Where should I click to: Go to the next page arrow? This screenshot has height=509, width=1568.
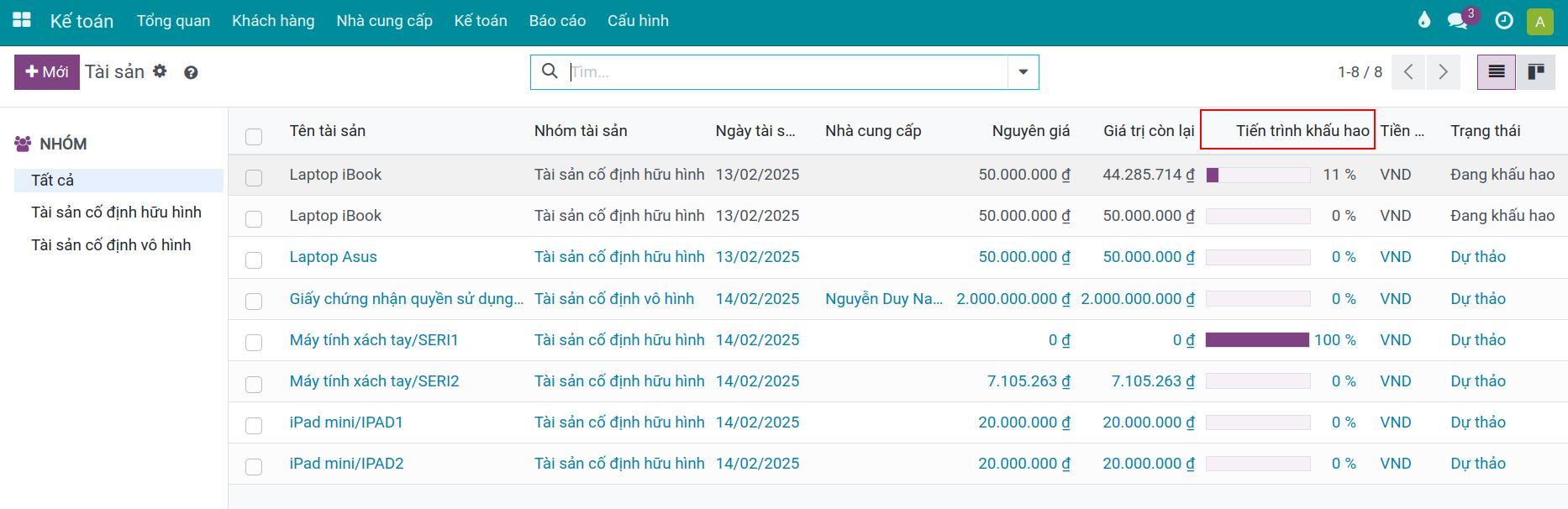[x=1444, y=72]
